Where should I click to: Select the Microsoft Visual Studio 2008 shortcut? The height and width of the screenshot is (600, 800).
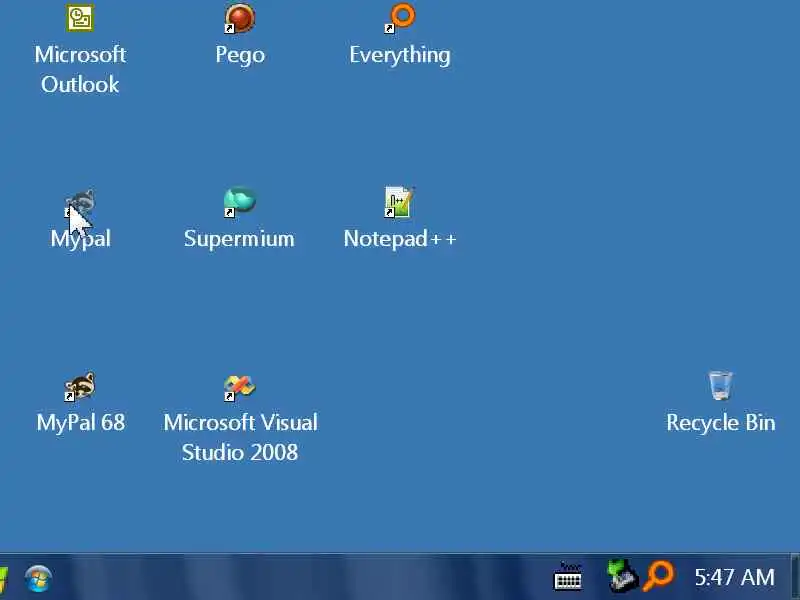pos(240,388)
